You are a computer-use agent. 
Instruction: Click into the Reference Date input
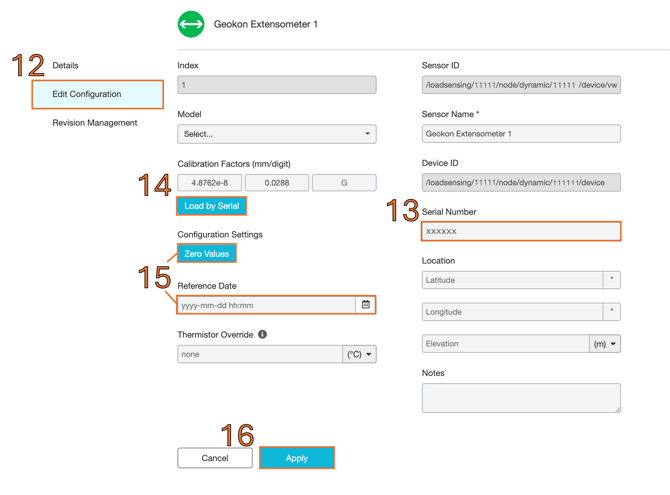tap(266, 305)
